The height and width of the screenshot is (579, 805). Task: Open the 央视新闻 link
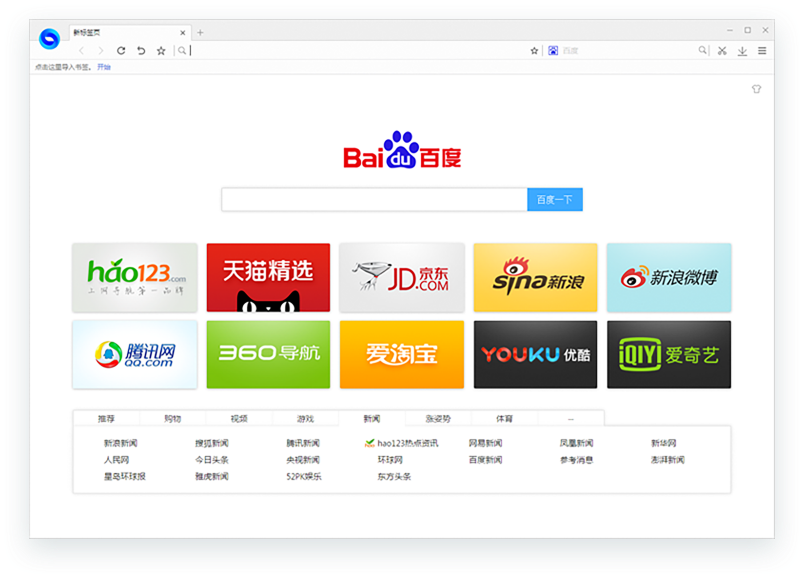click(x=303, y=460)
